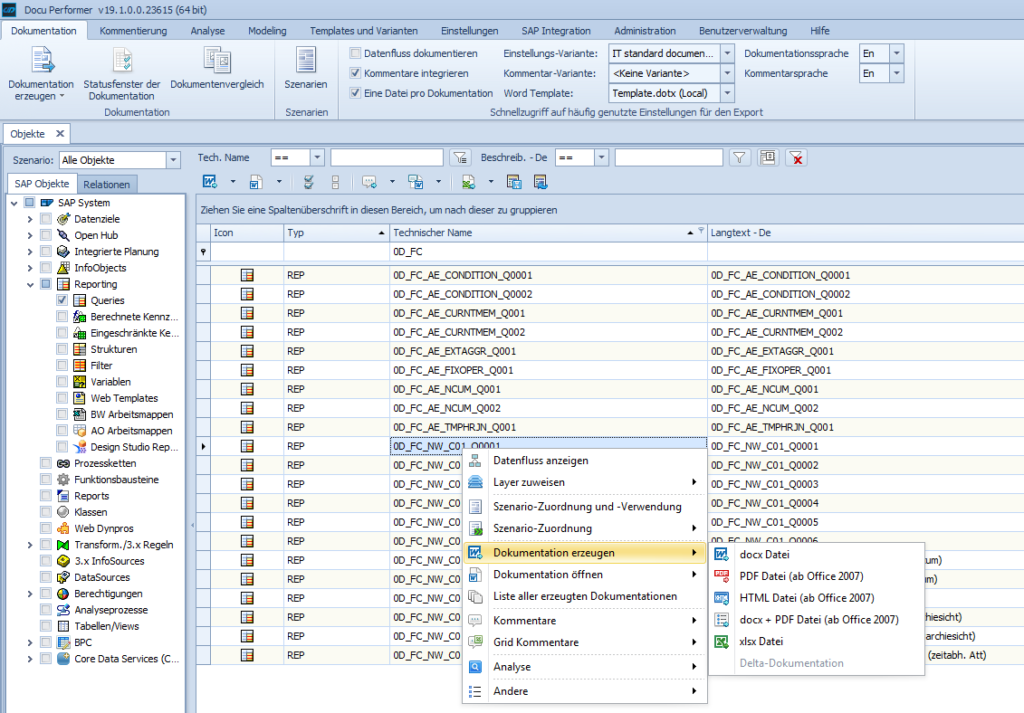
Task: Click the Tech. Name filter input field
Action: coord(386,157)
